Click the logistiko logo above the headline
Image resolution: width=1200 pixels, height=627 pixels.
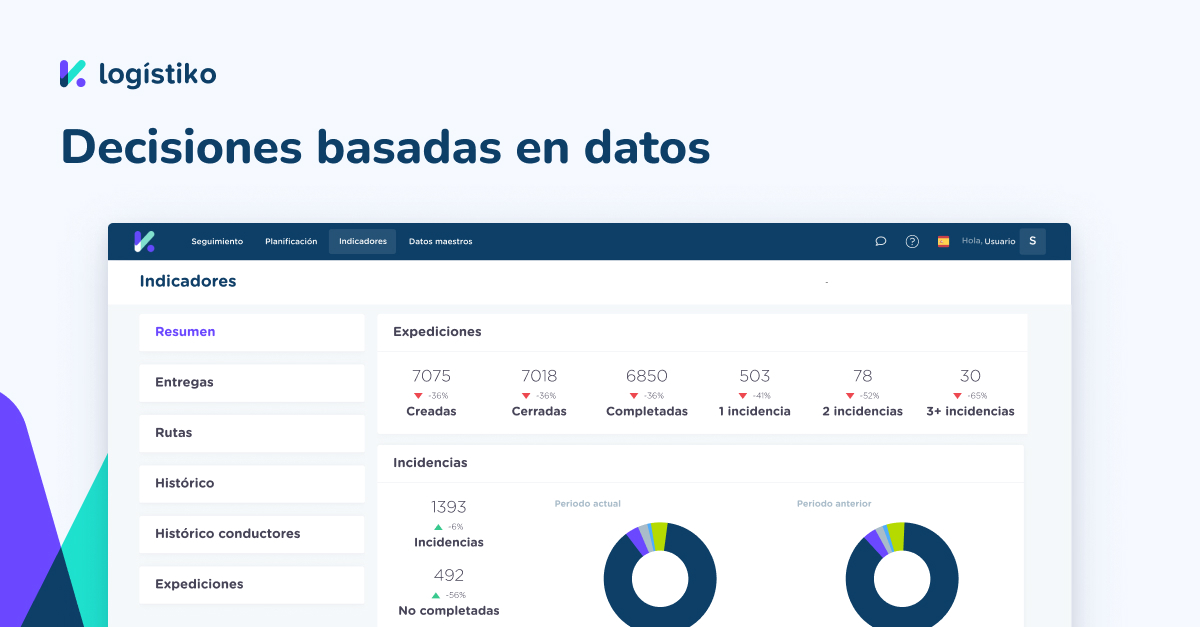click(x=137, y=72)
